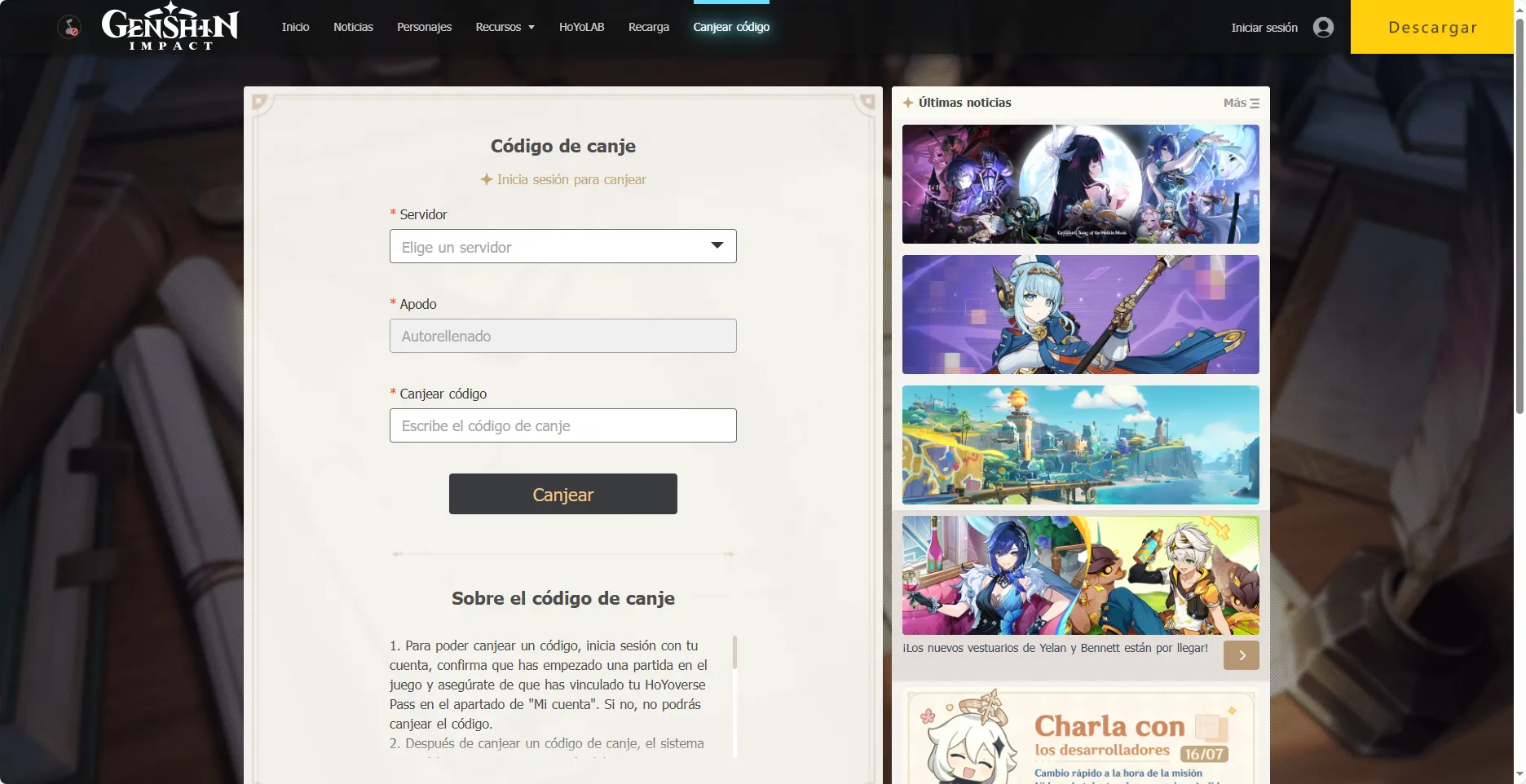This screenshot has width=1526, height=784.
Task: Click the redemption info text scrollbar
Action: tap(734, 652)
